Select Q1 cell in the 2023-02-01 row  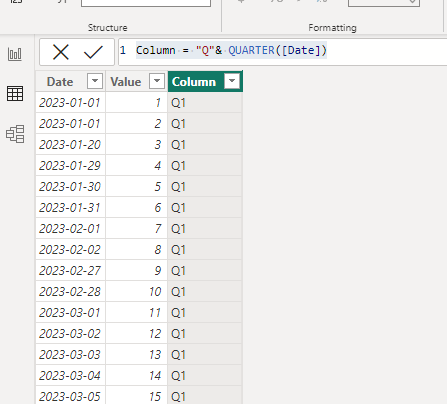pyautogui.click(x=205, y=229)
